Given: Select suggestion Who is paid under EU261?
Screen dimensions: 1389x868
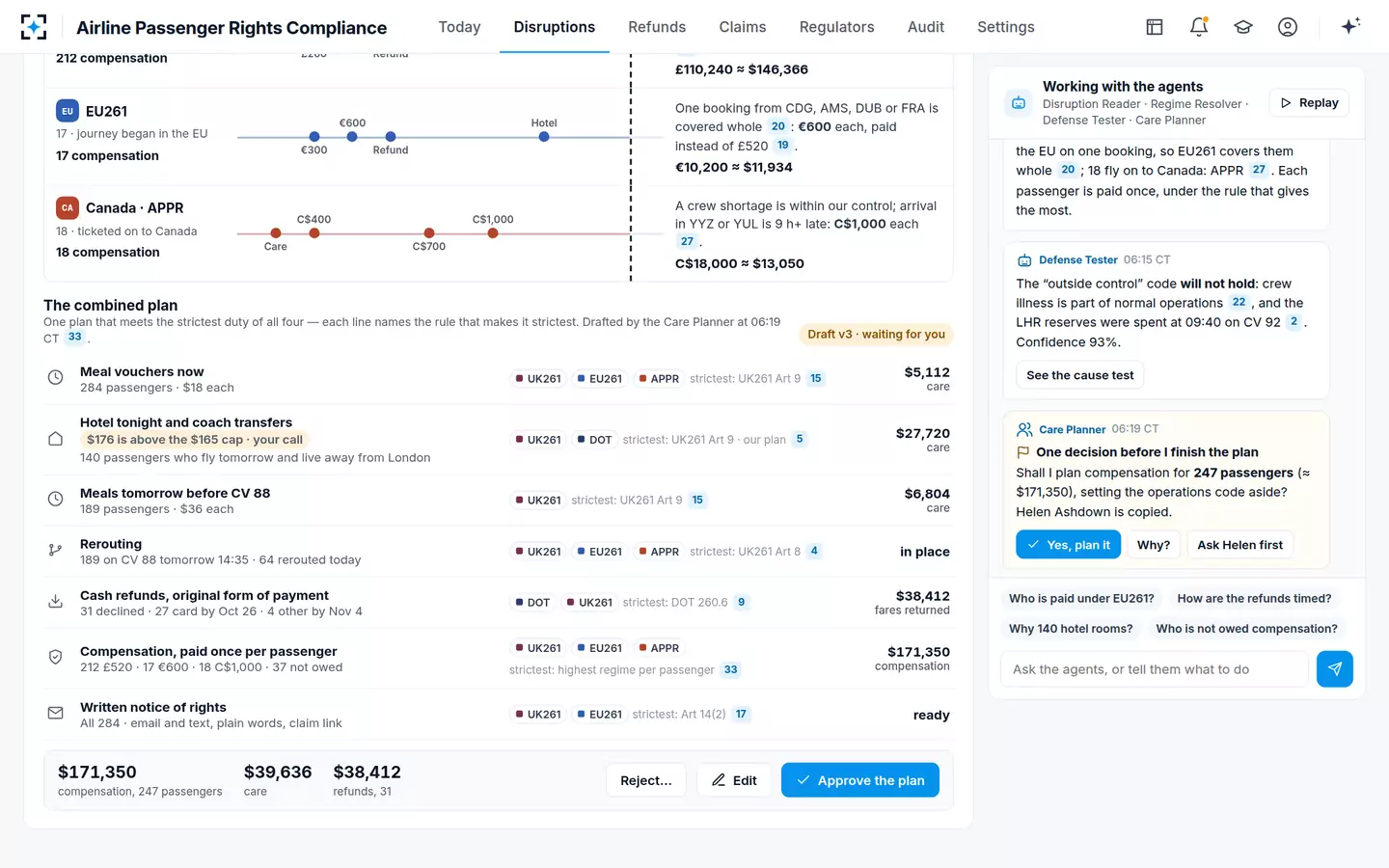Looking at the screenshot, I should point(1081,598).
